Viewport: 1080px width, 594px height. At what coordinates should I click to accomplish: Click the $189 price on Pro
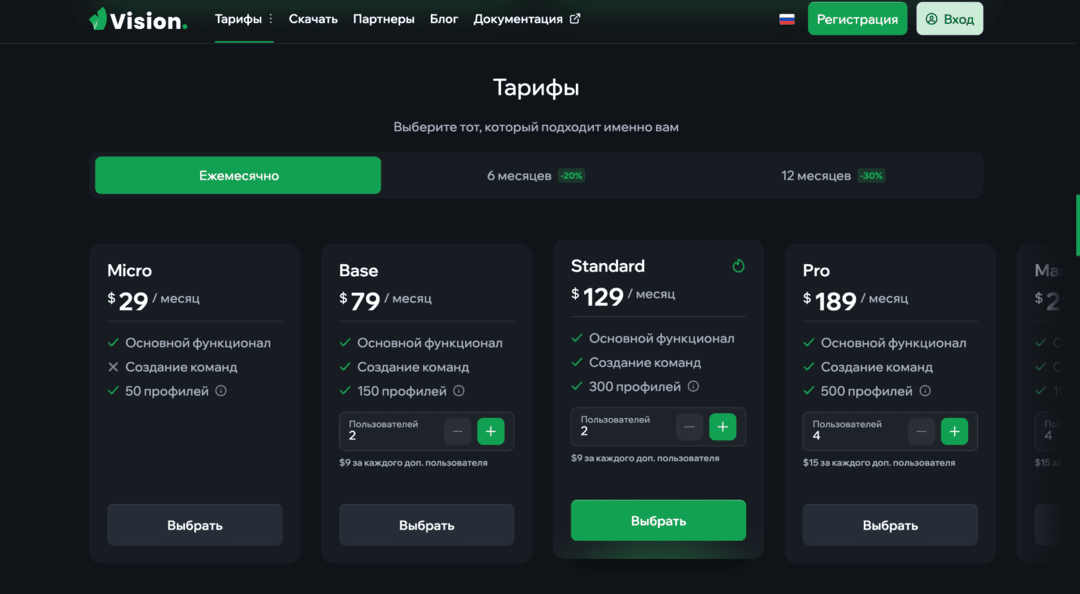(829, 300)
